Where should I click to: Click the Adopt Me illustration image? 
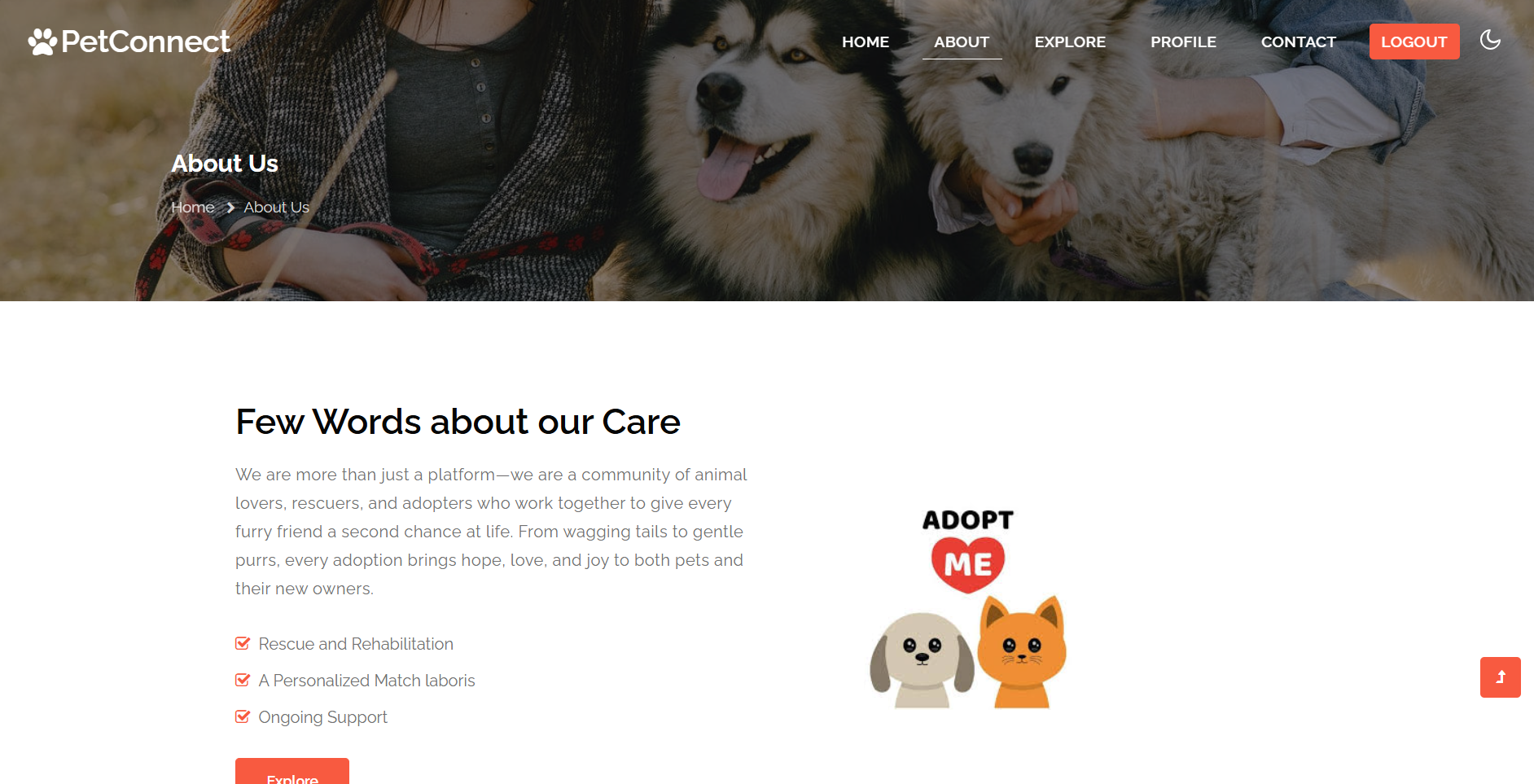(x=968, y=607)
